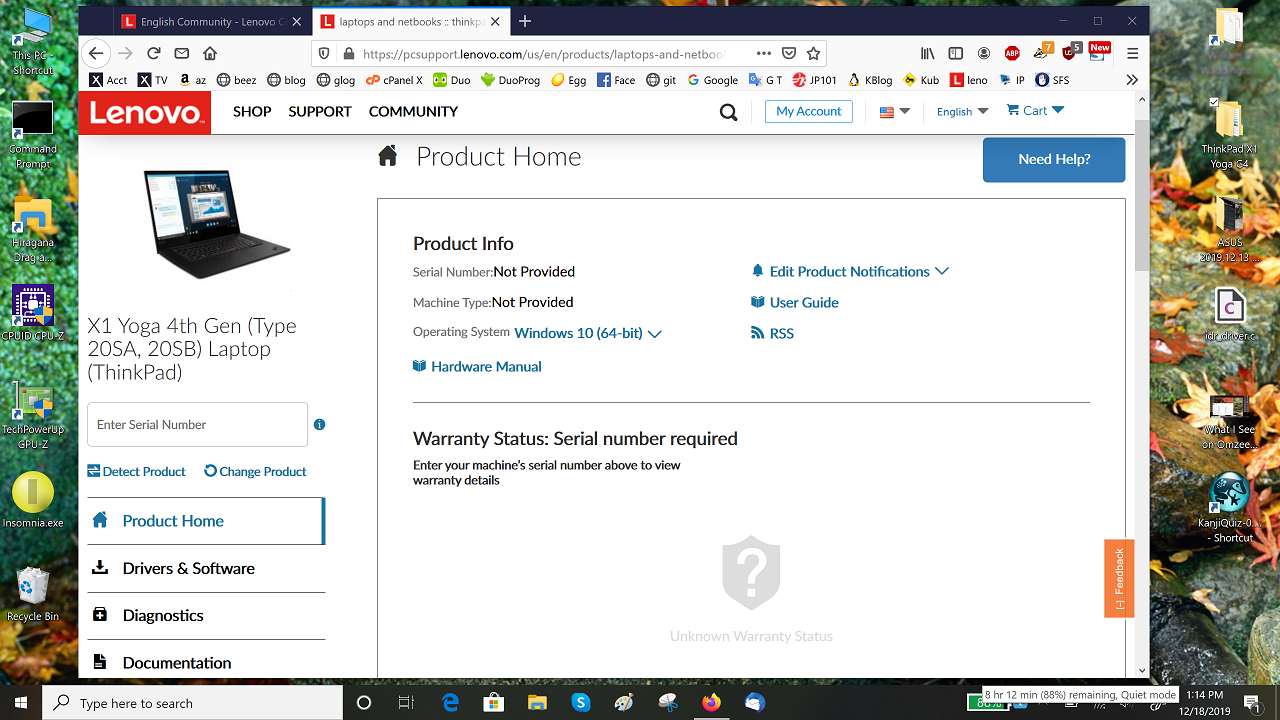Expand Windows 10 (64-bit) OS dropdown
This screenshot has height=720, width=1280.
588,333
